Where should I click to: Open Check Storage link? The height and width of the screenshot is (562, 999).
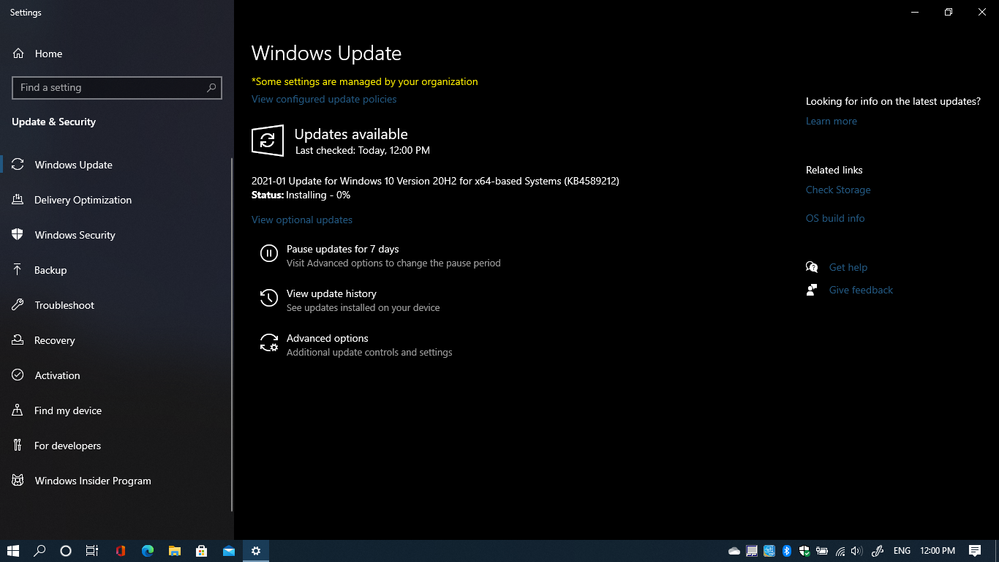tap(838, 190)
